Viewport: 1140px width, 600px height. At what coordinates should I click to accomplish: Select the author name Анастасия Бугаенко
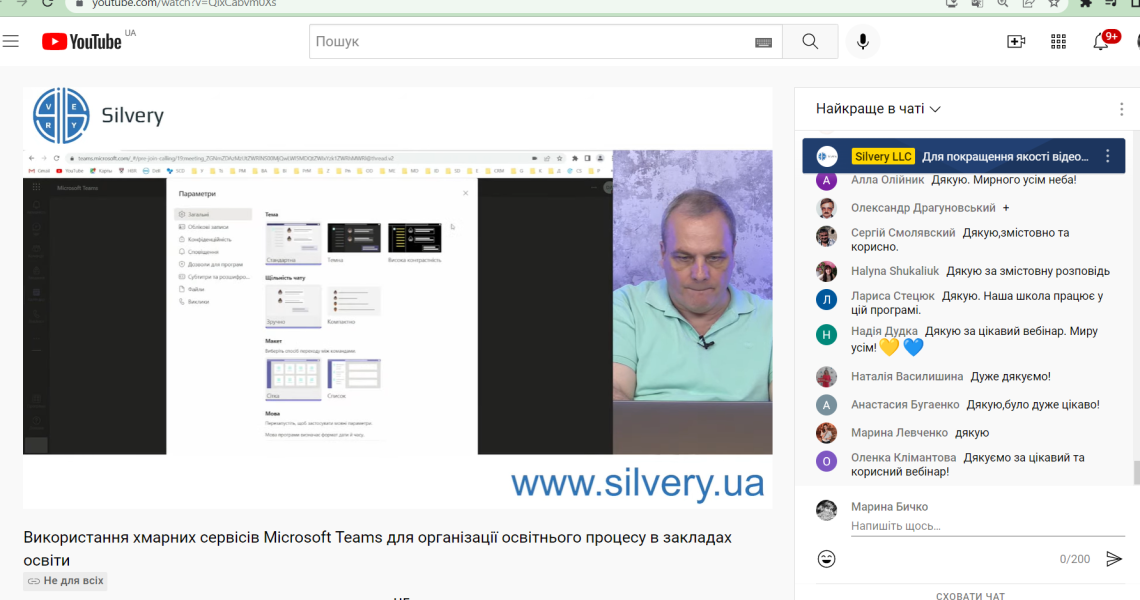pyautogui.click(x=905, y=405)
